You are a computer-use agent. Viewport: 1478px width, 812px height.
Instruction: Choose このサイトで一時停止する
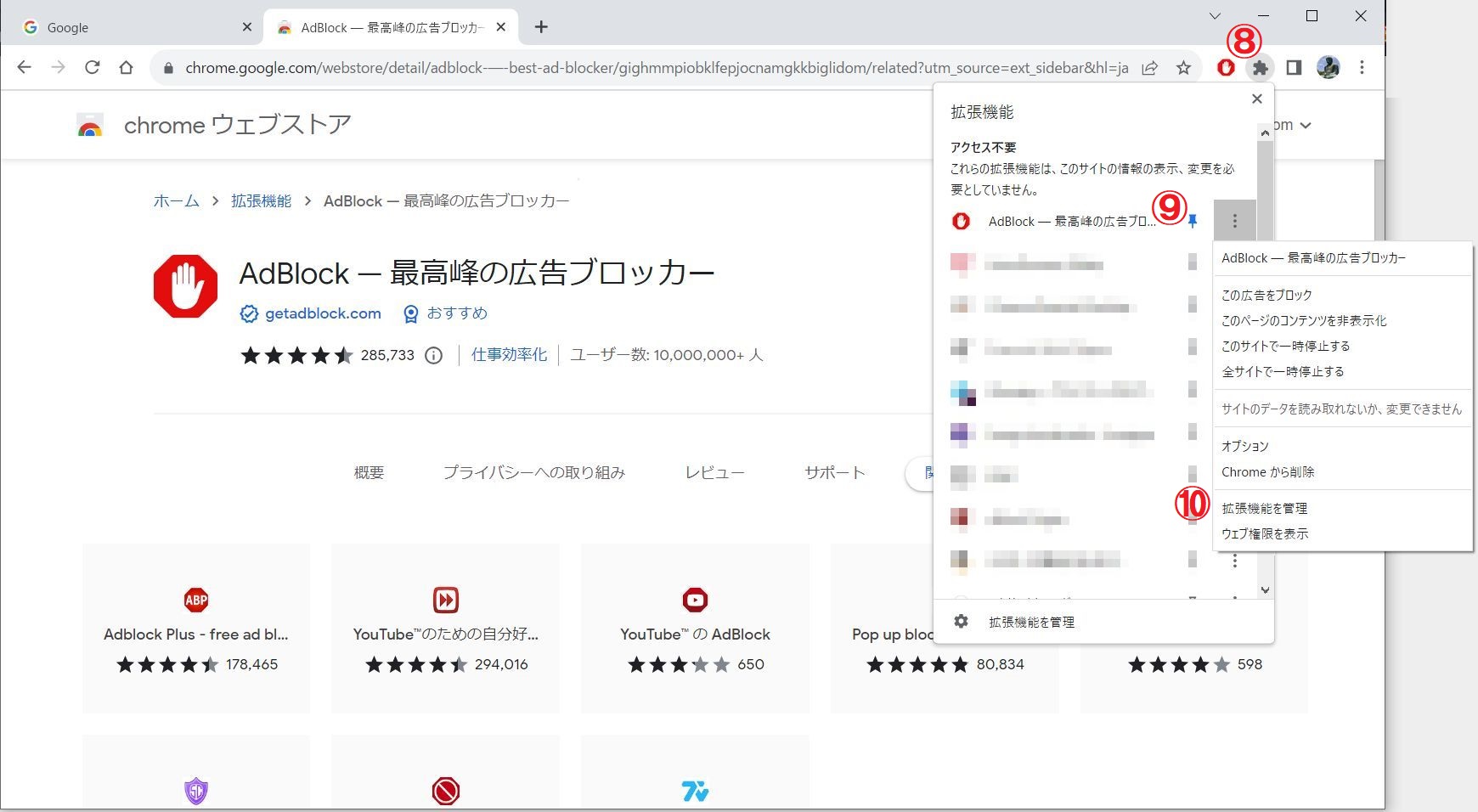point(1342,346)
